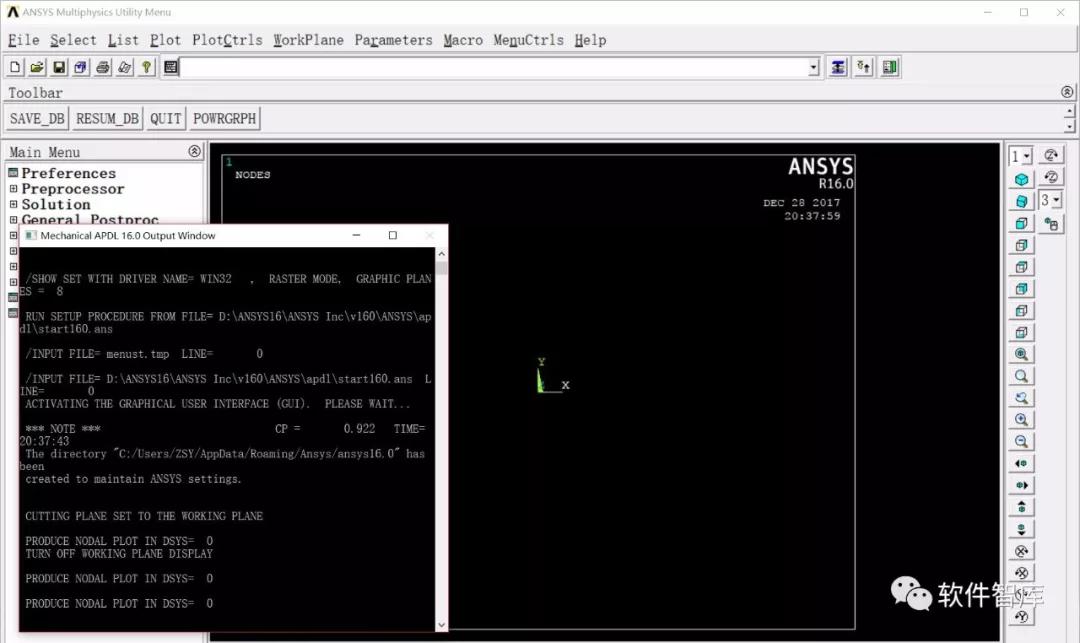
Task: Open a file with the folder icon
Action: [35, 66]
